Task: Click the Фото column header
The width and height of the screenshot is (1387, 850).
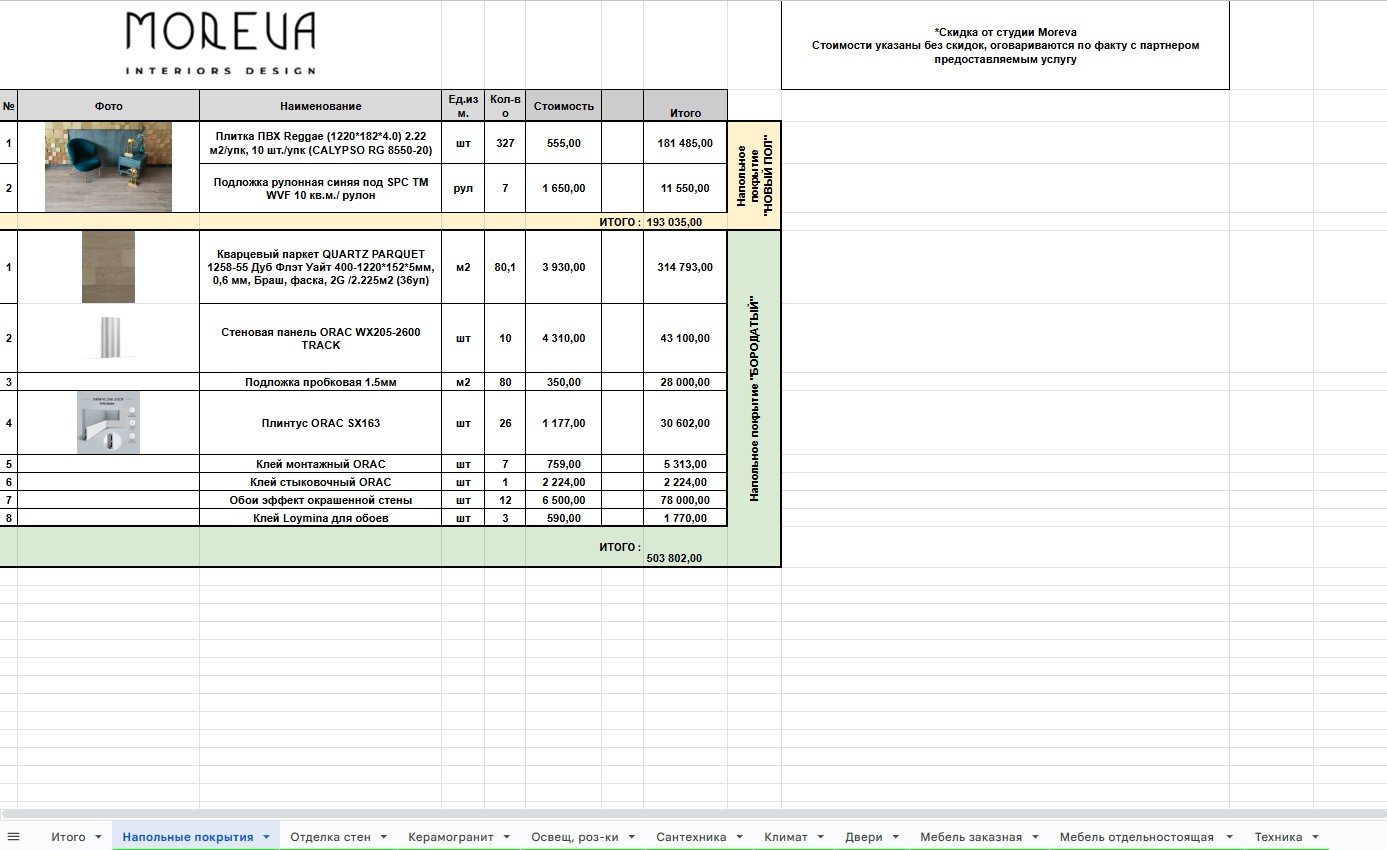Action: pyautogui.click(x=108, y=106)
